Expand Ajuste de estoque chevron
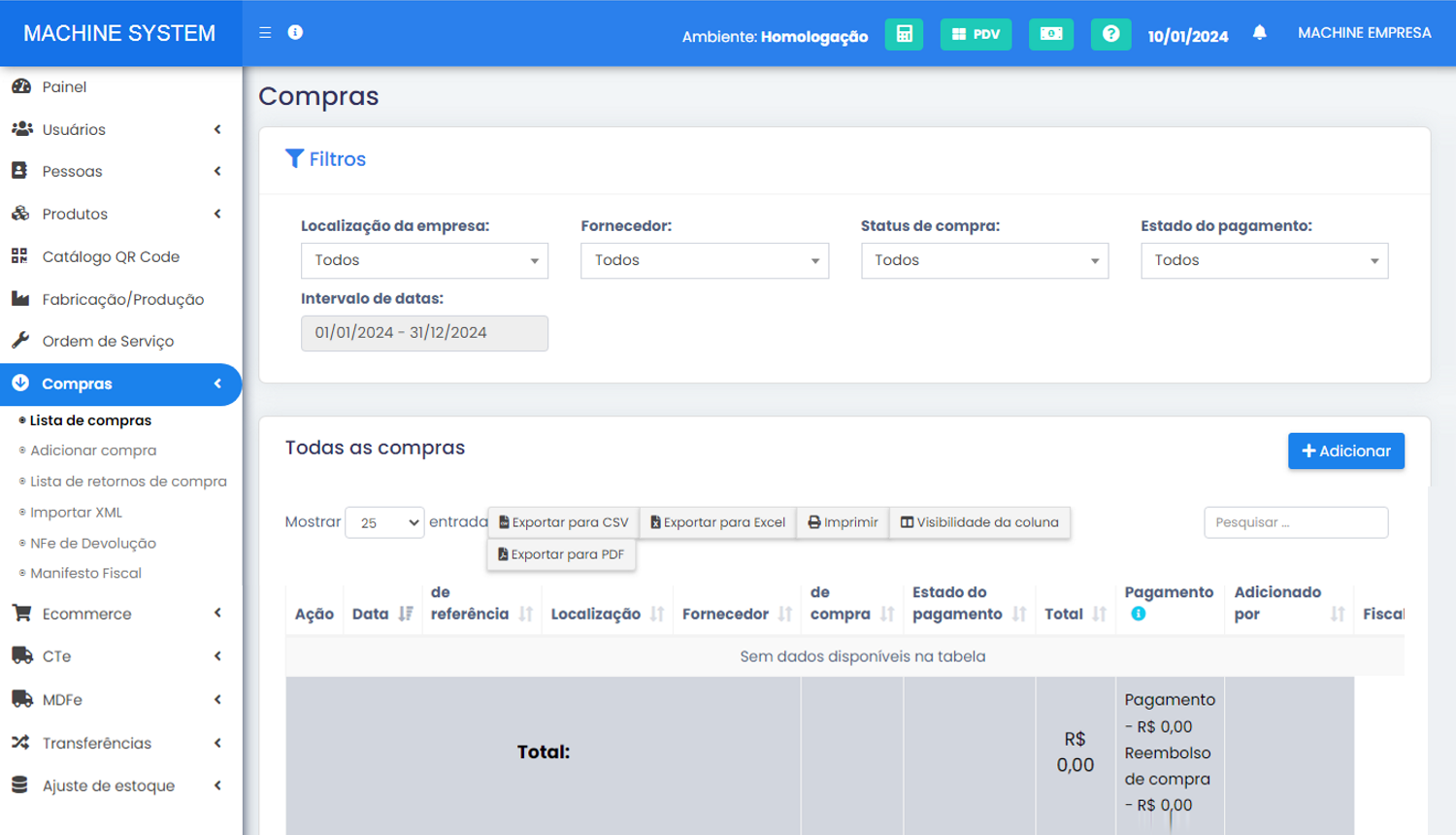Screen dimensions: 1456x835 pyautogui.click(x=217, y=785)
